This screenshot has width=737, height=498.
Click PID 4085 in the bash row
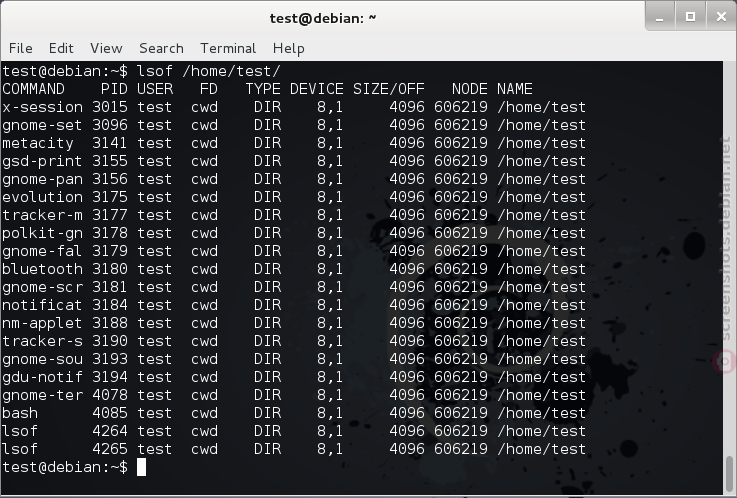[110, 413]
